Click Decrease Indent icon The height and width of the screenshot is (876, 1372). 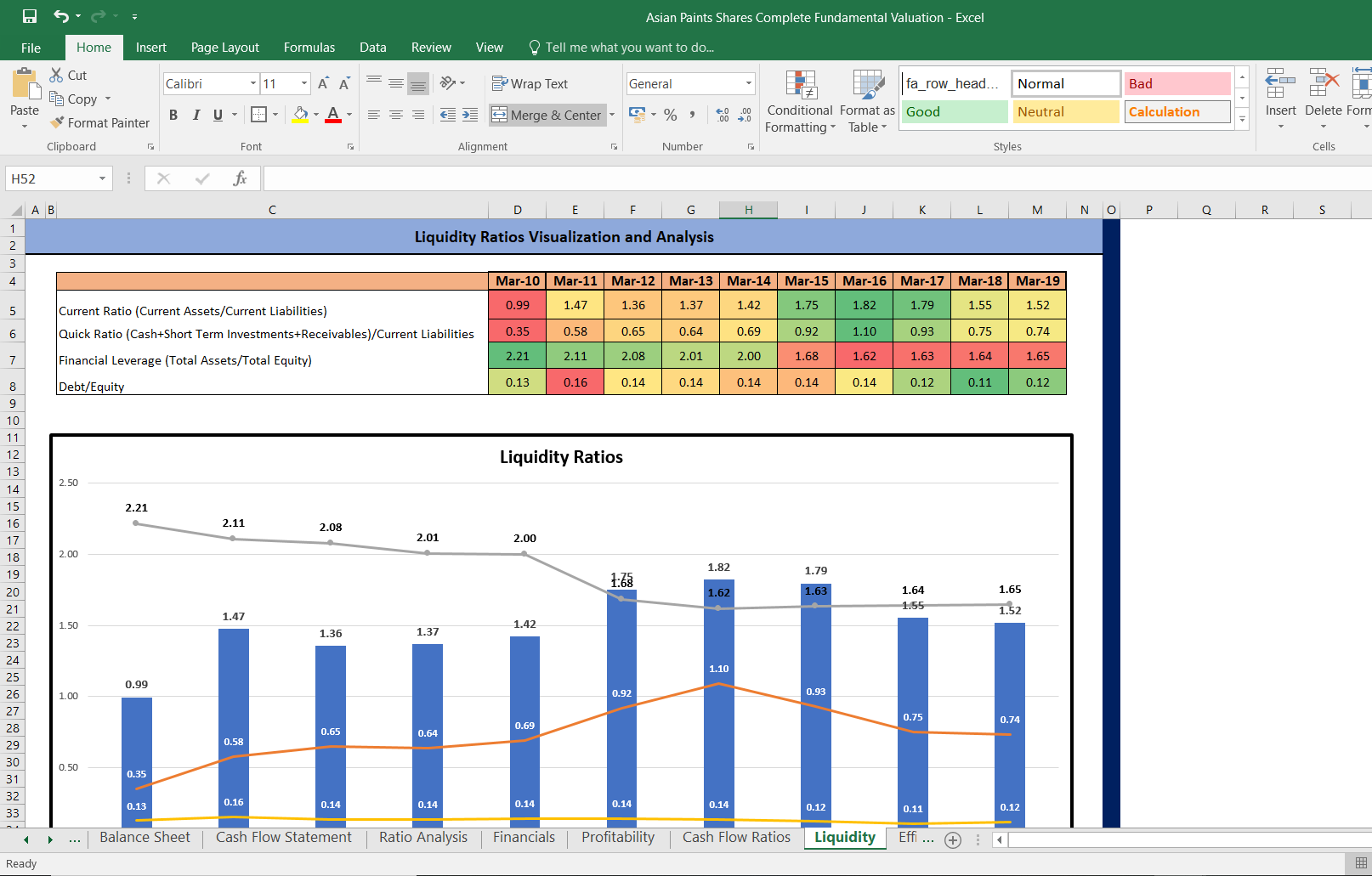(x=448, y=115)
